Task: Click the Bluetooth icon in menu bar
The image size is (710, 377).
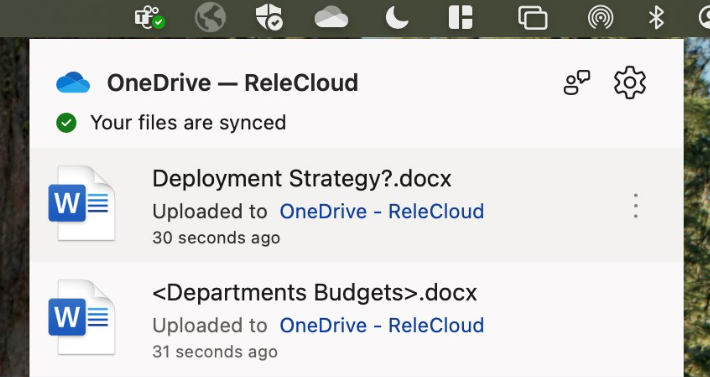Action: tap(656, 19)
